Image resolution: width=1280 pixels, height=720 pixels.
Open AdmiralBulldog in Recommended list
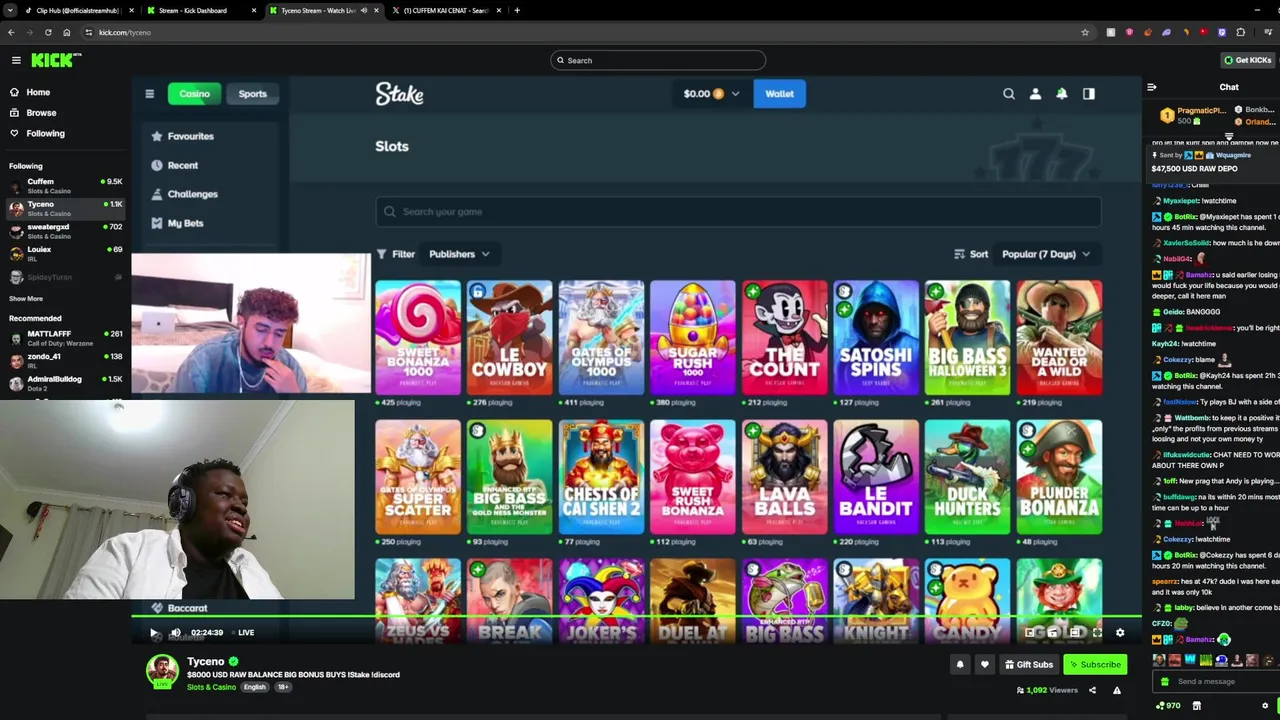[x=65, y=383]
